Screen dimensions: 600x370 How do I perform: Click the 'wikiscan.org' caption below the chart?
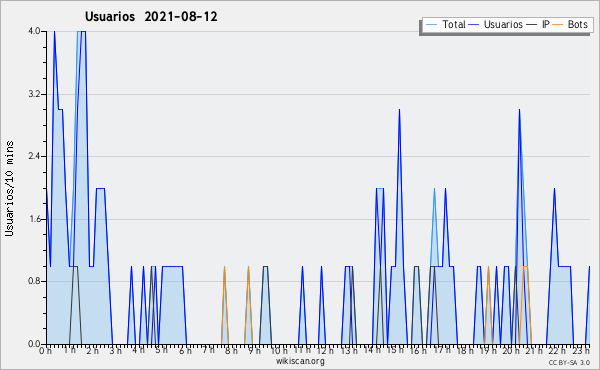(x=300, y=361)
